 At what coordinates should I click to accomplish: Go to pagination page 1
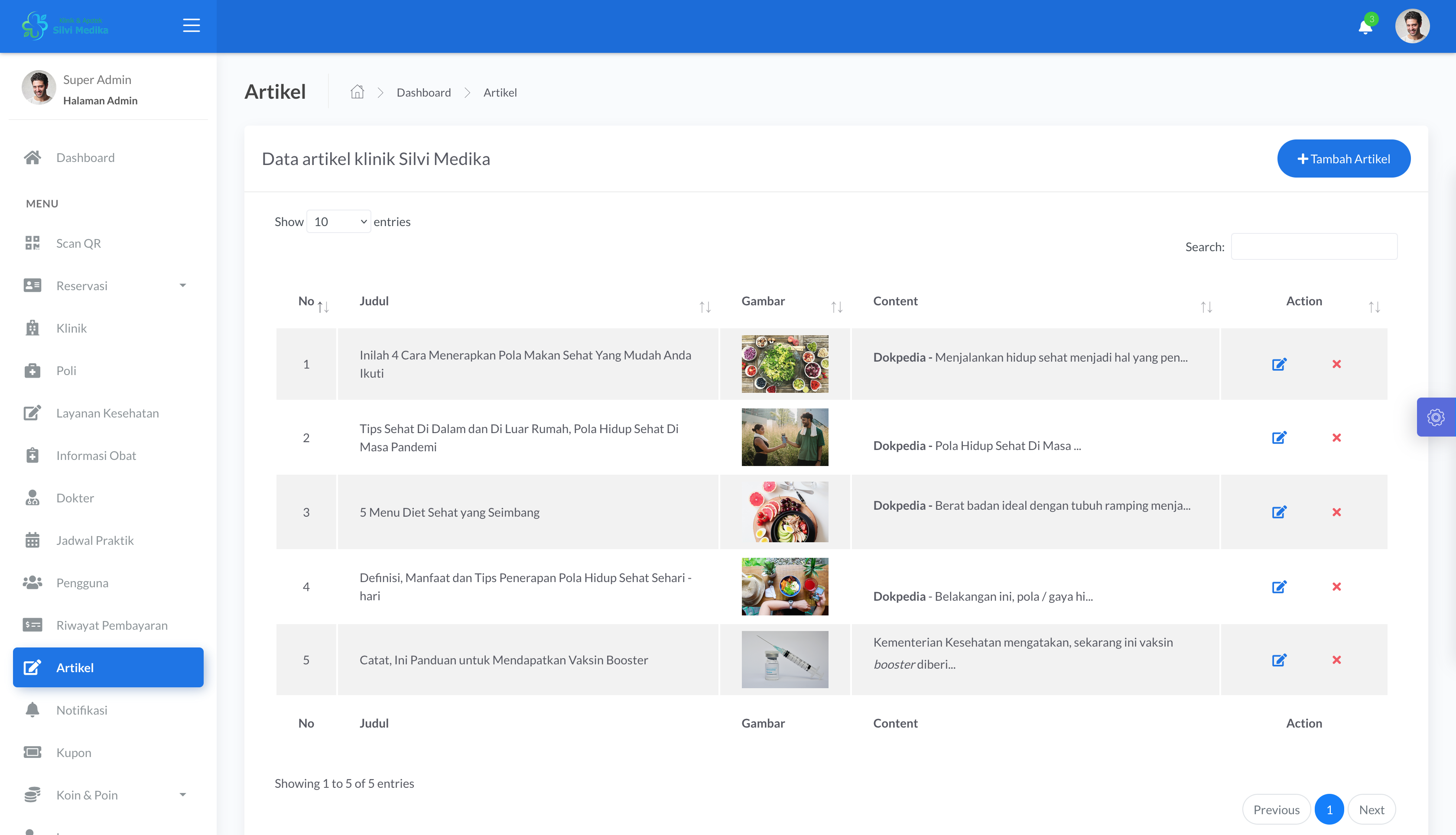click(1329, 810)
